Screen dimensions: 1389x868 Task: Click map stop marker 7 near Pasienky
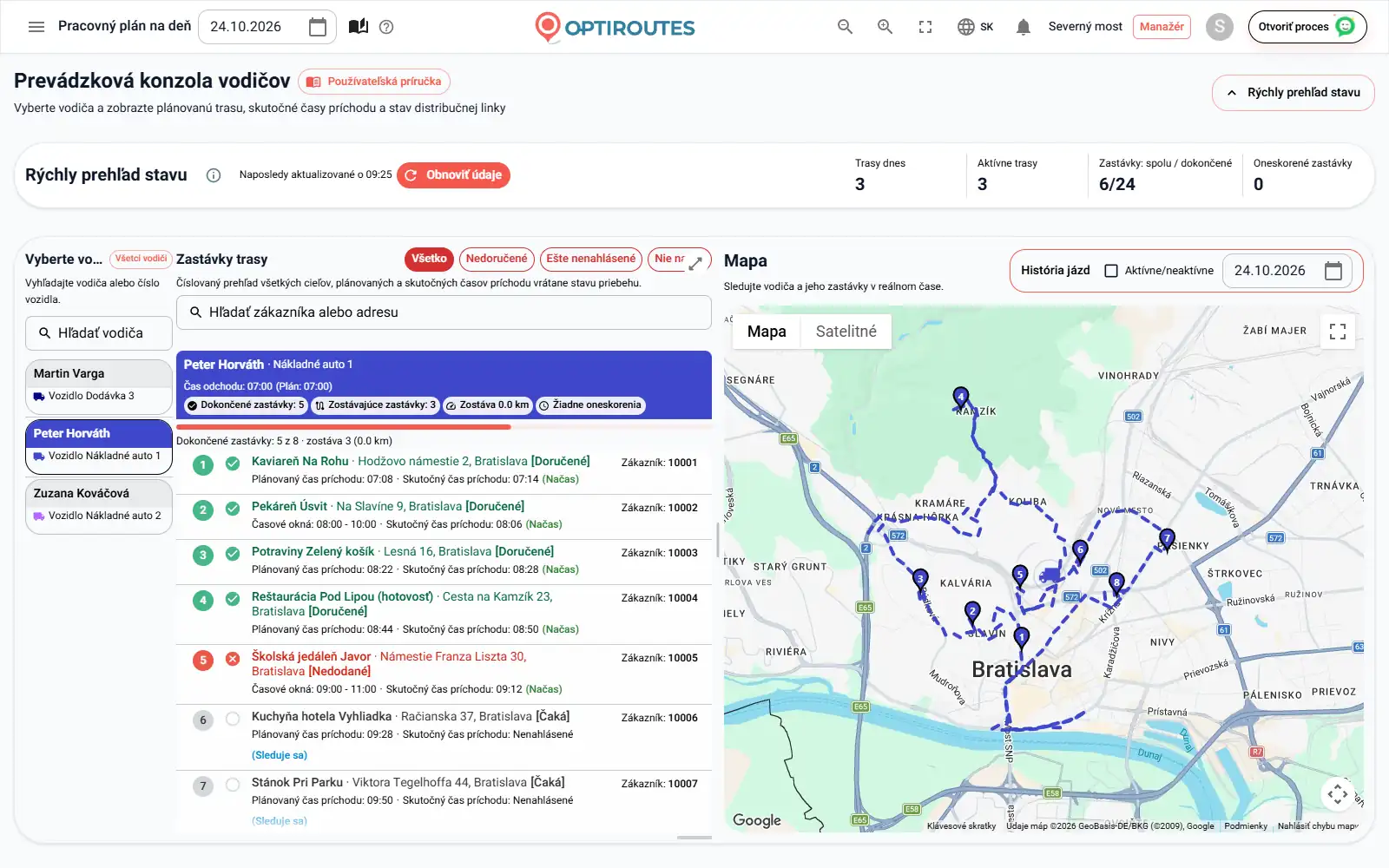point(1167,541)
